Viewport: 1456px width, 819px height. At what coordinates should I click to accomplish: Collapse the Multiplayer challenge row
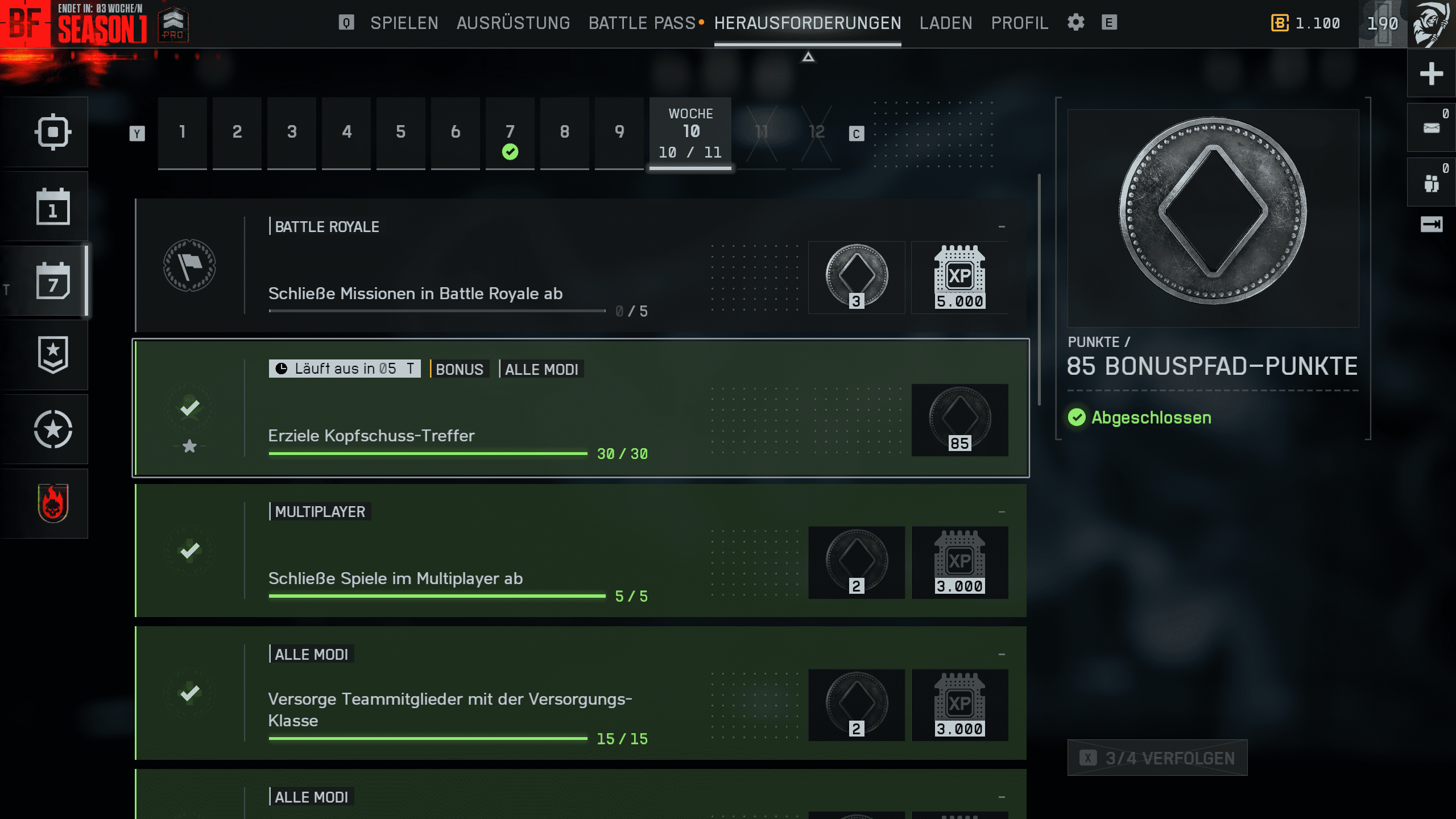point(1002,512)
